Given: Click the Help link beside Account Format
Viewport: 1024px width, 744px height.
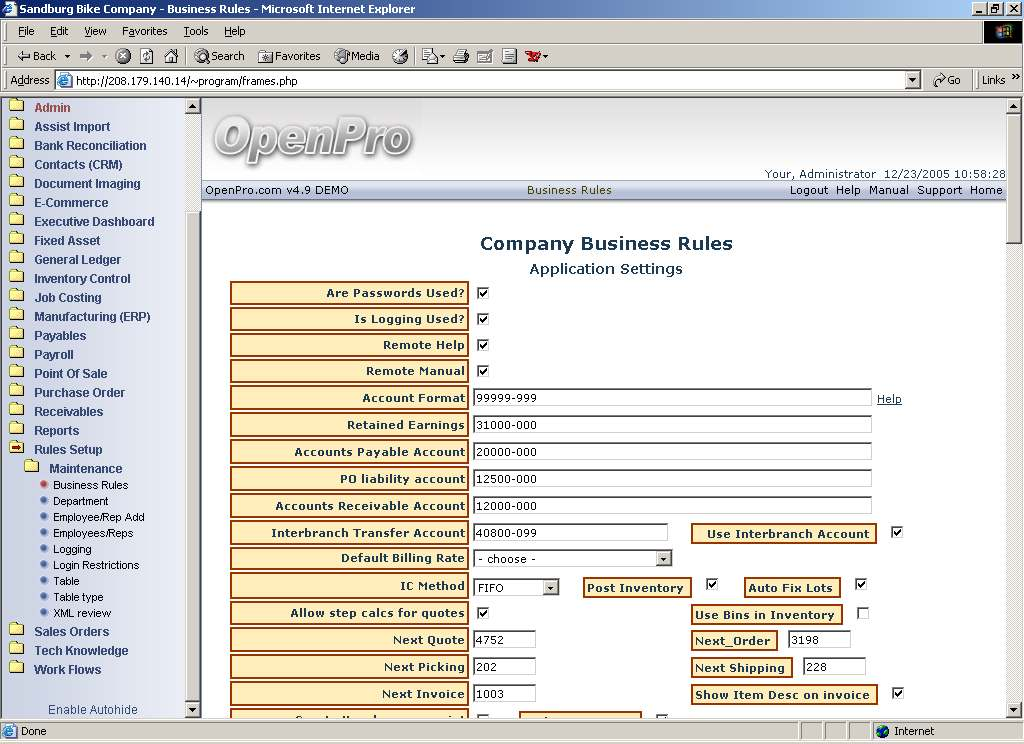Looking at the screenshot, I should pos(889,399).
